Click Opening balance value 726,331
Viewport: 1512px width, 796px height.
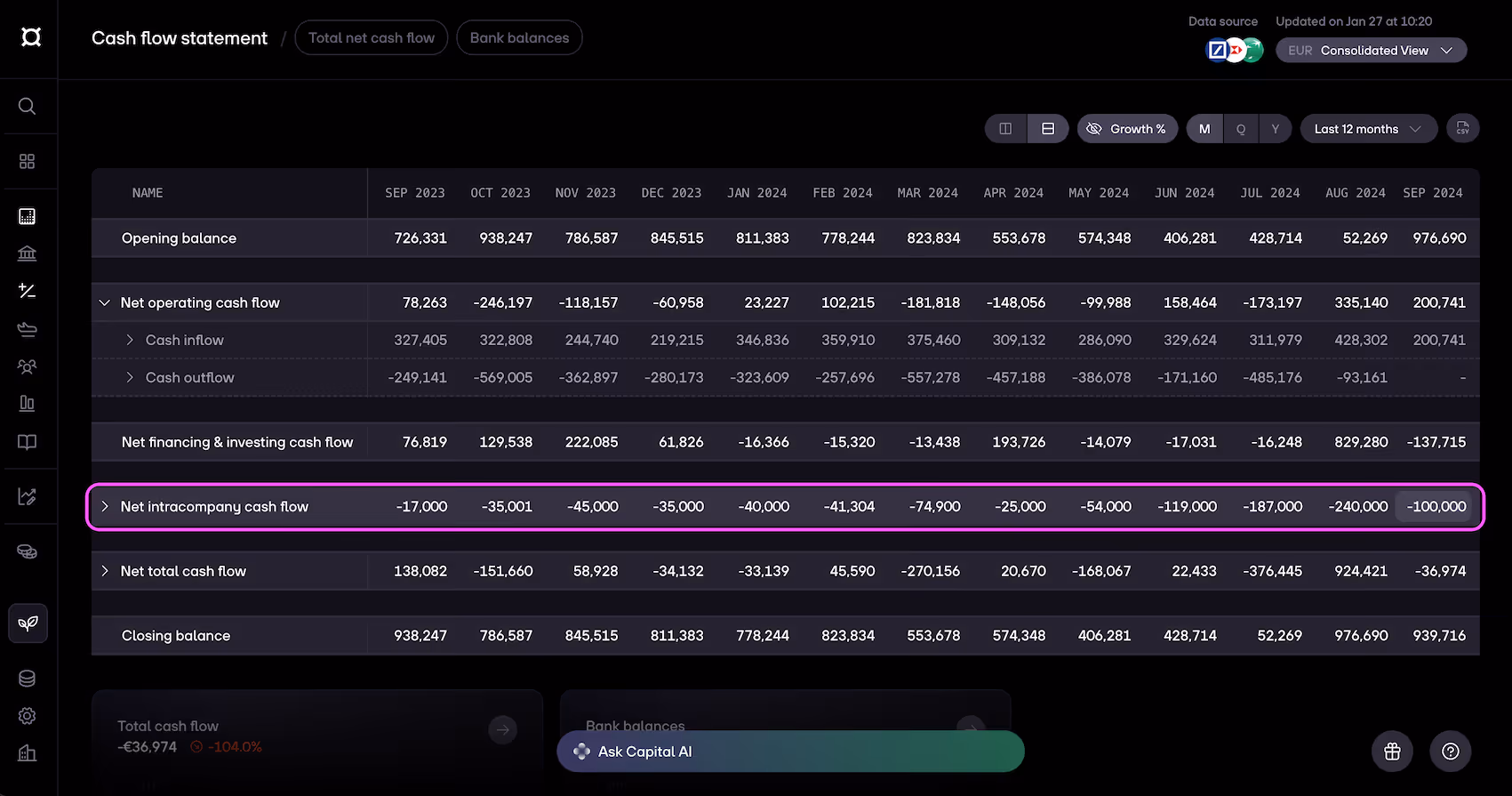click(x=420, y=238)
